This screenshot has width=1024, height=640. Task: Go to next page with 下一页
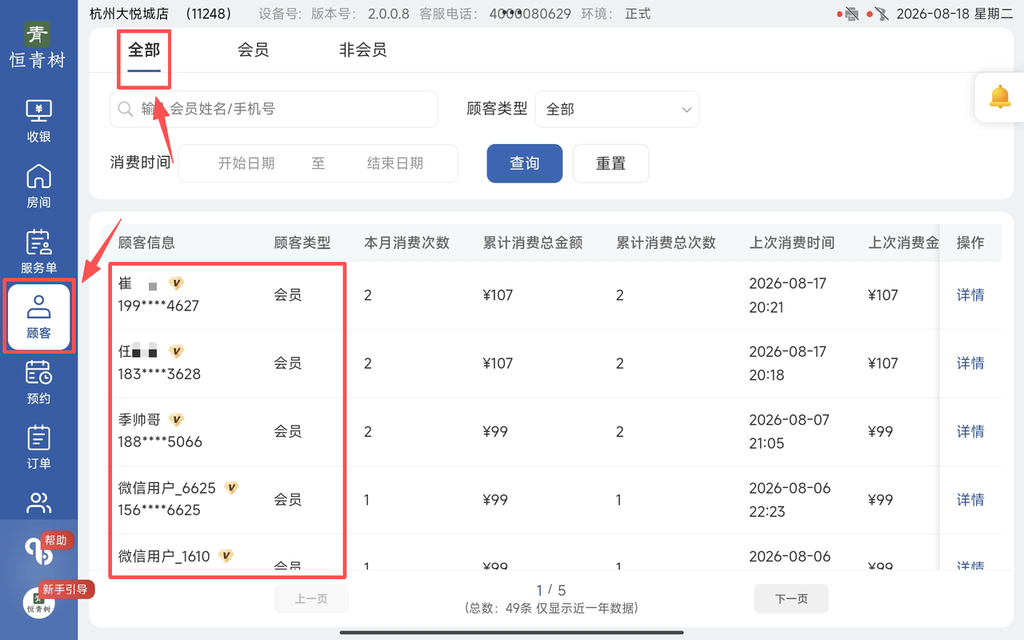coord(792,599)
